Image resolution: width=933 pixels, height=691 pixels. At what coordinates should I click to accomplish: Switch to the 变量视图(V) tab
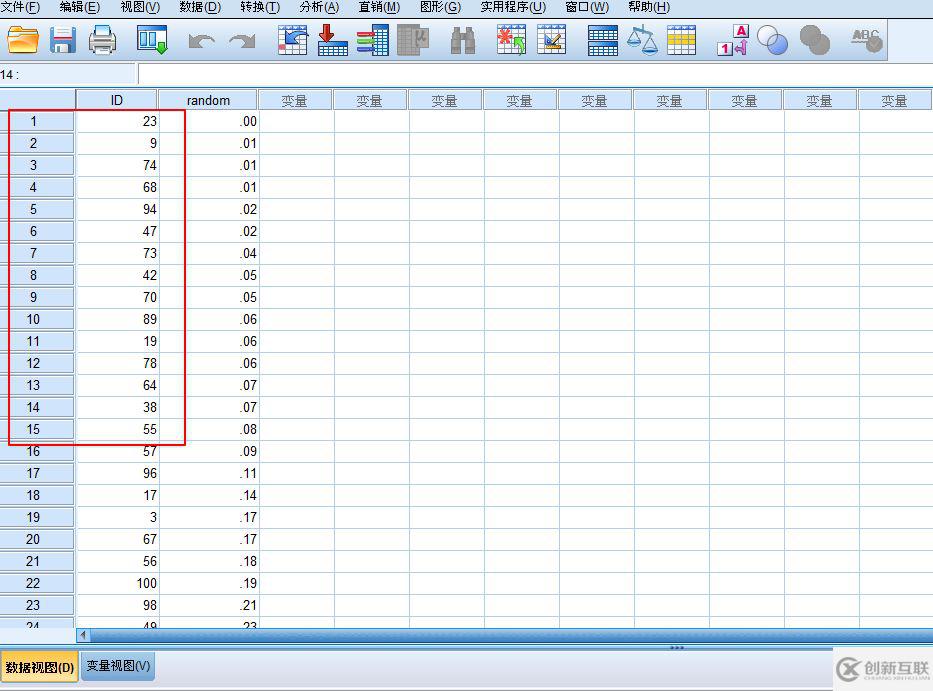(118, 666)
